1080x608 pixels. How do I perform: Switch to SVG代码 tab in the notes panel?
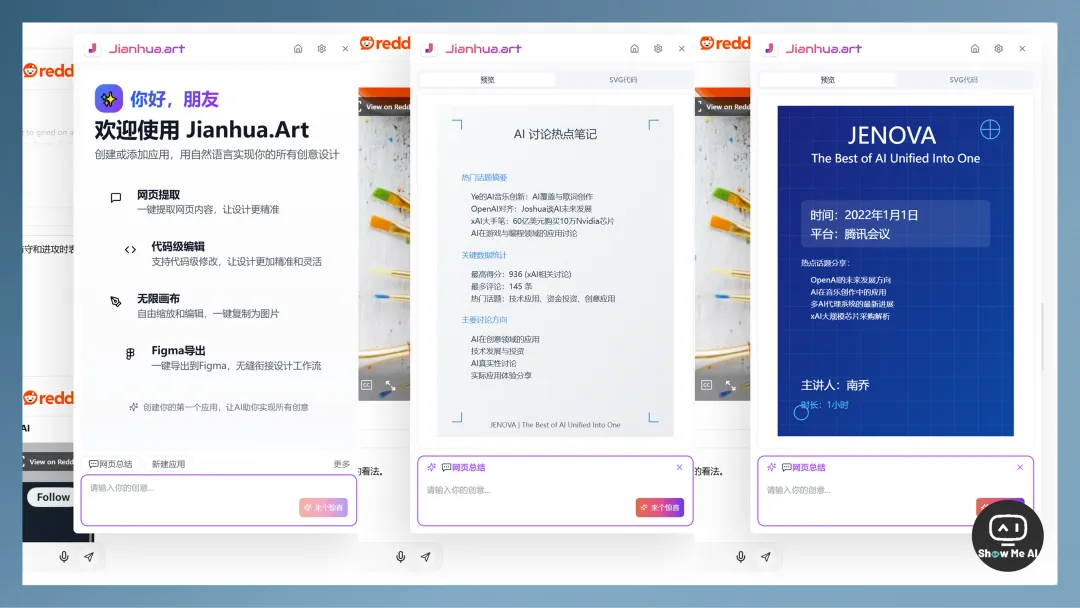(623, 80)
